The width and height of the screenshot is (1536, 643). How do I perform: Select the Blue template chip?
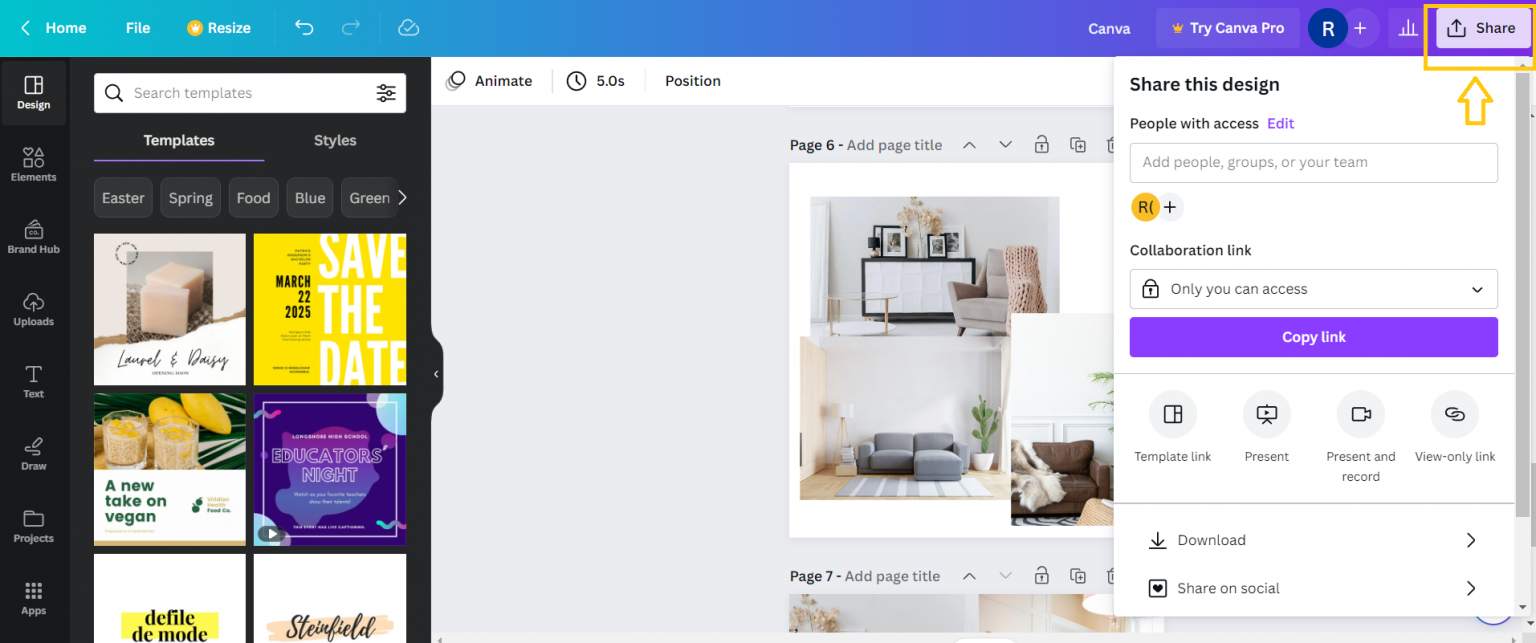310,198
